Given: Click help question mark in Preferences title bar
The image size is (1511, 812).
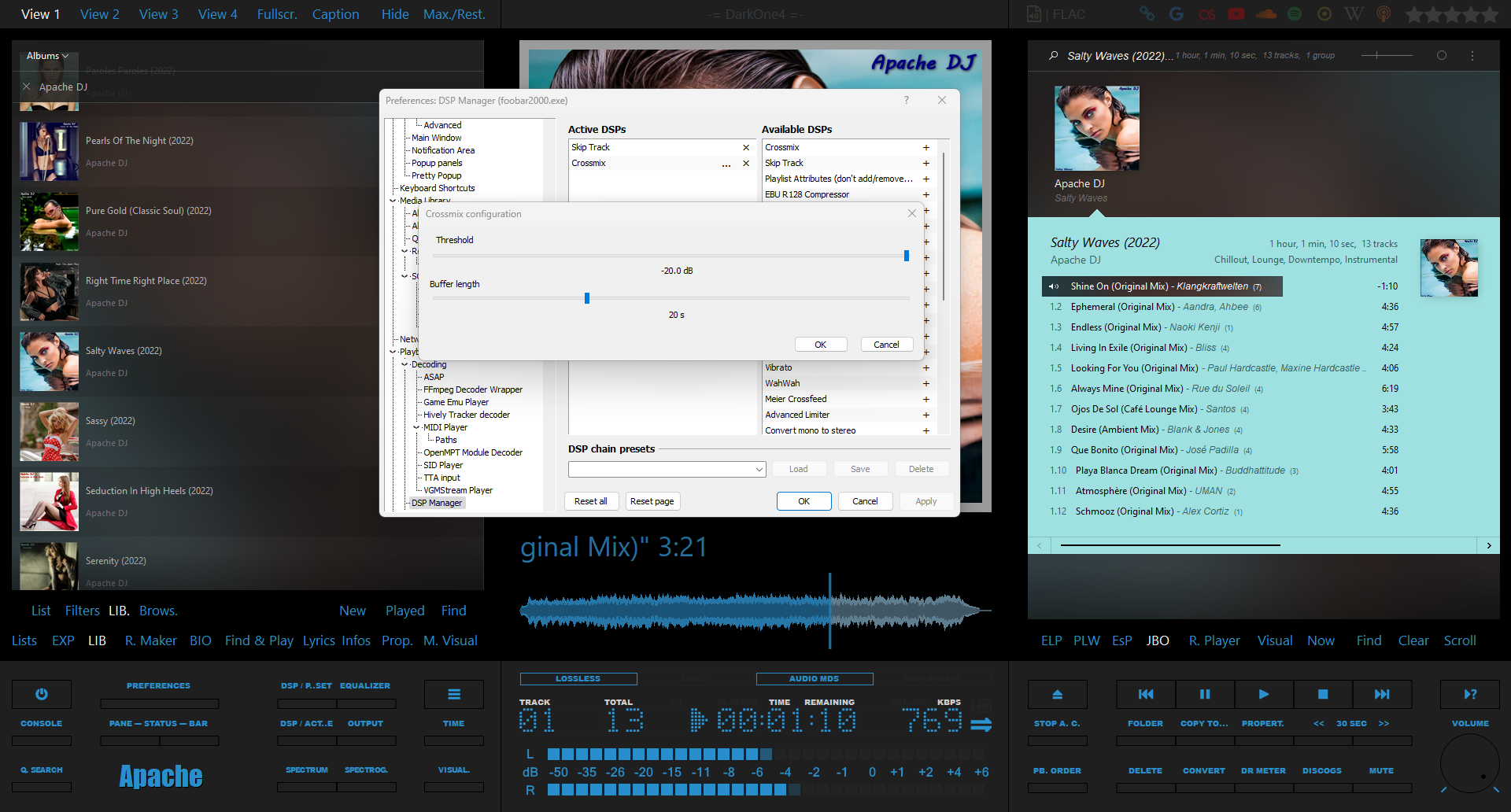Looking at the screenshot, I should 907,100.
